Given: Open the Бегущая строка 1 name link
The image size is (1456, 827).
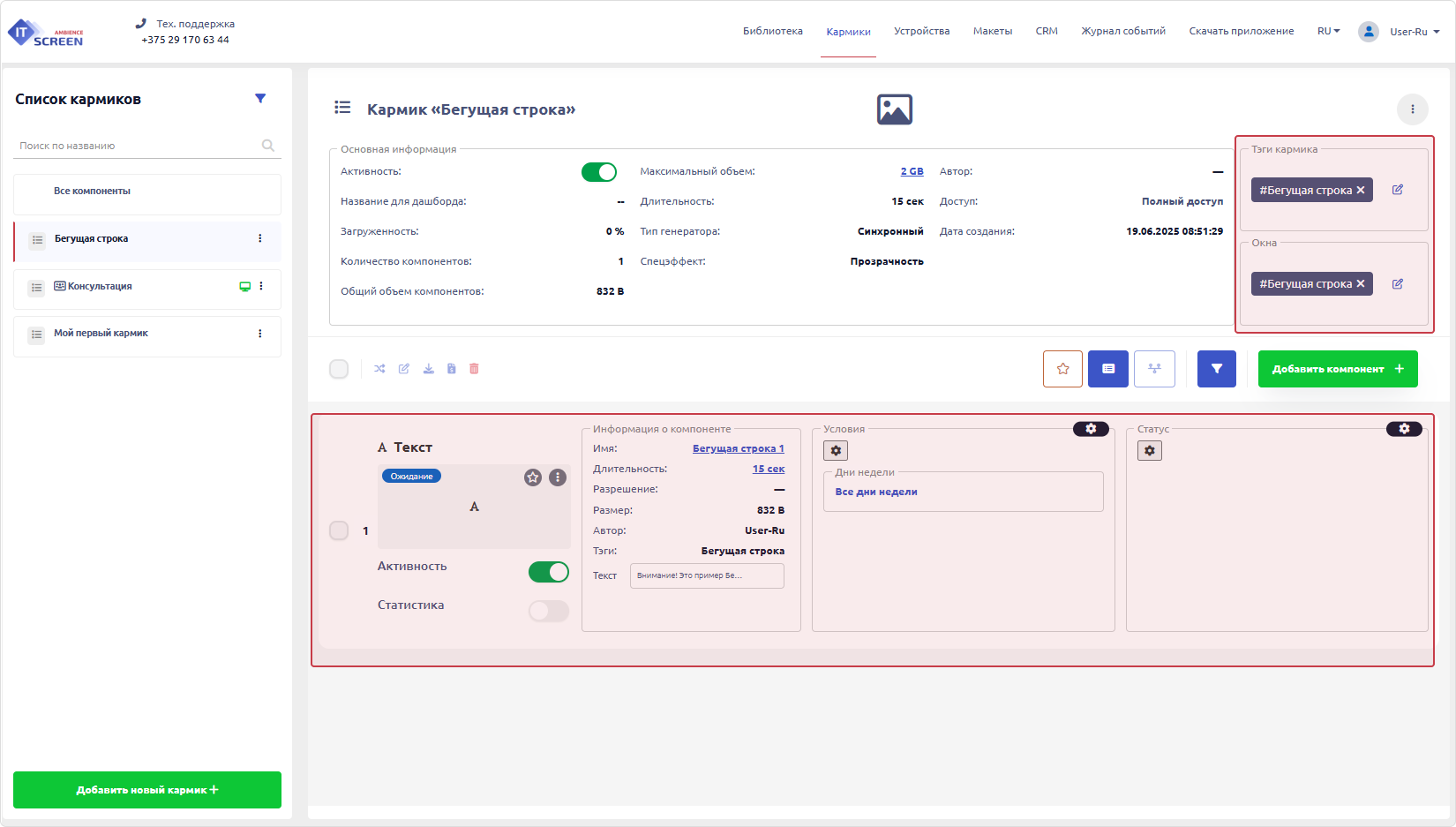Looking at the screenshot, I should click(x=738, y=448).
